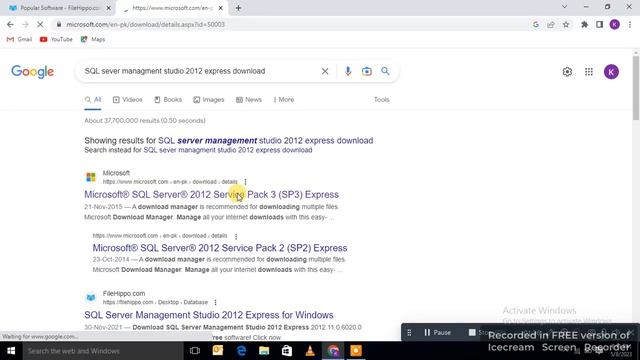This screenshot has height=360, width=640.
Task: Close the FileHippo Popular Software tab
Action: pyautogui.click(x=109, y=8)
